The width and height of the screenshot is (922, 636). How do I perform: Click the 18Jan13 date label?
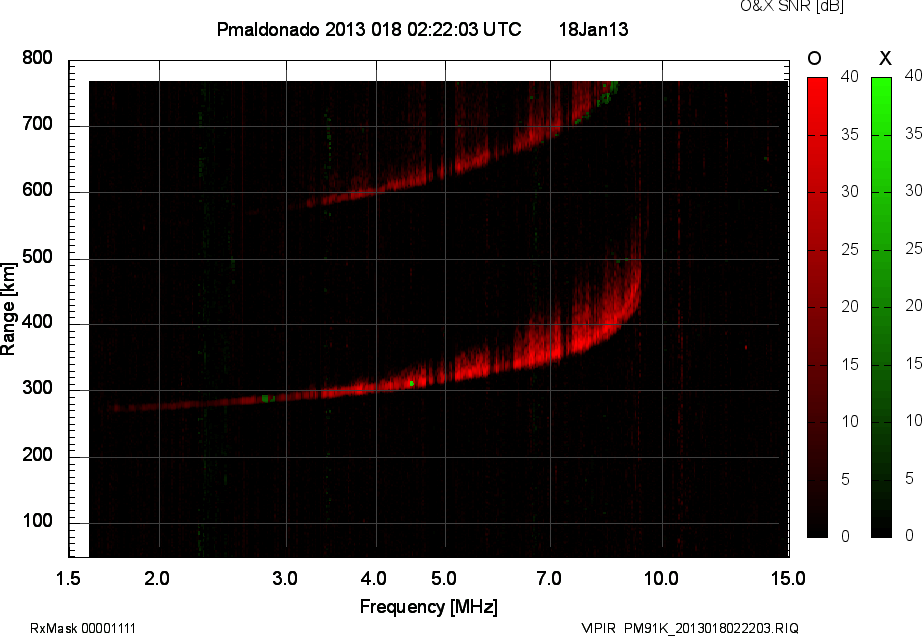click(x=593, y=29)
